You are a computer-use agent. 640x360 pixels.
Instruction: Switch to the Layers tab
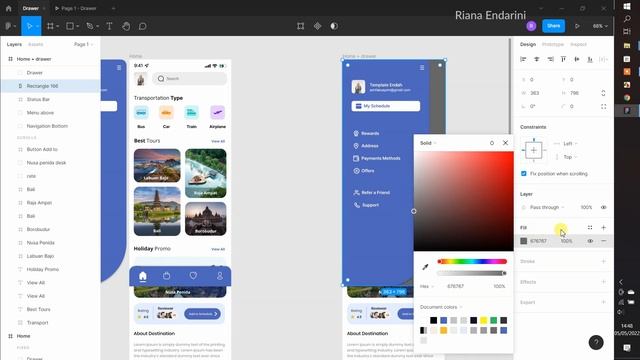(14, 44)
